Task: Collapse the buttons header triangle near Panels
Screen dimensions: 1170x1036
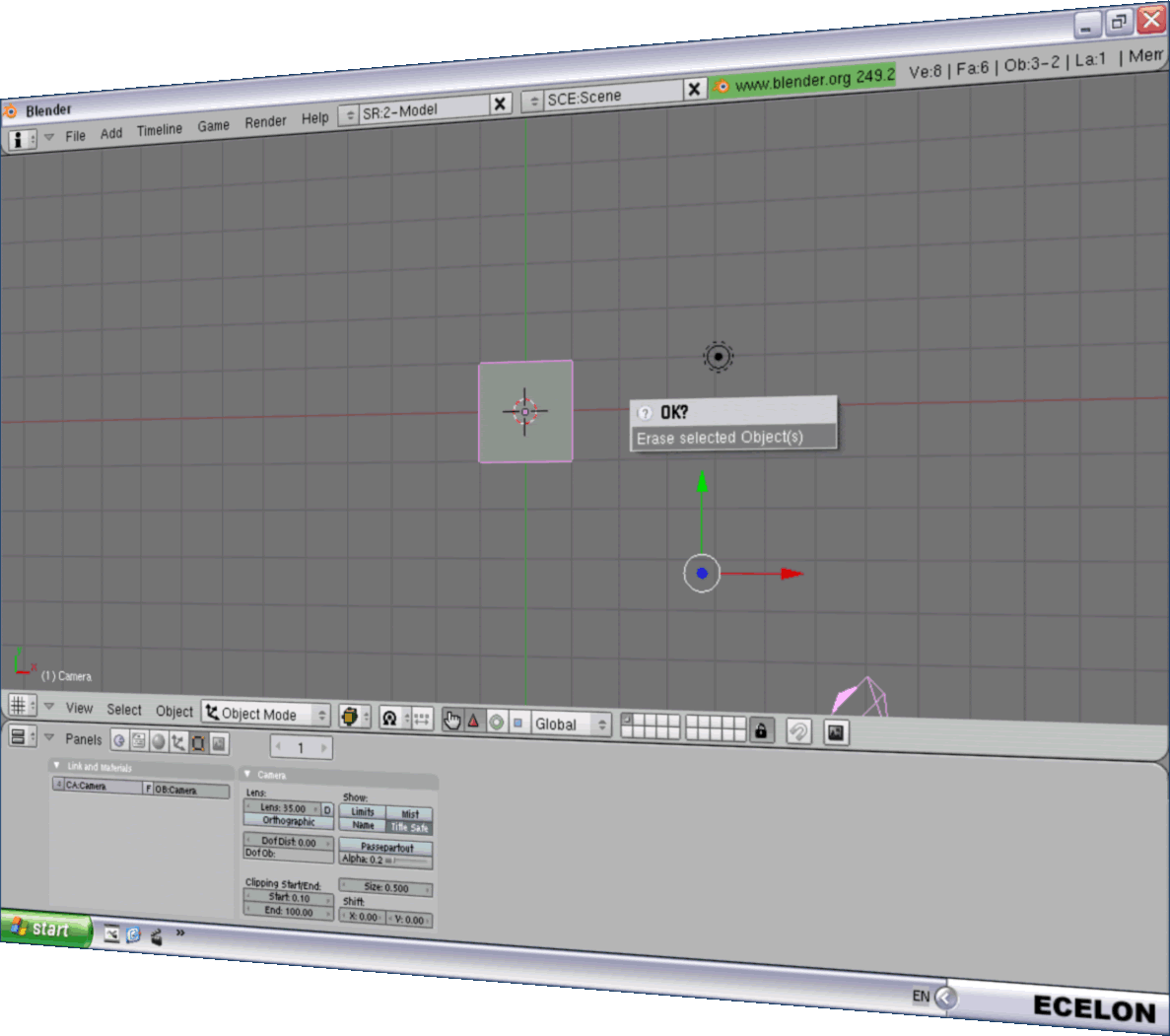Action: point(49,738)
